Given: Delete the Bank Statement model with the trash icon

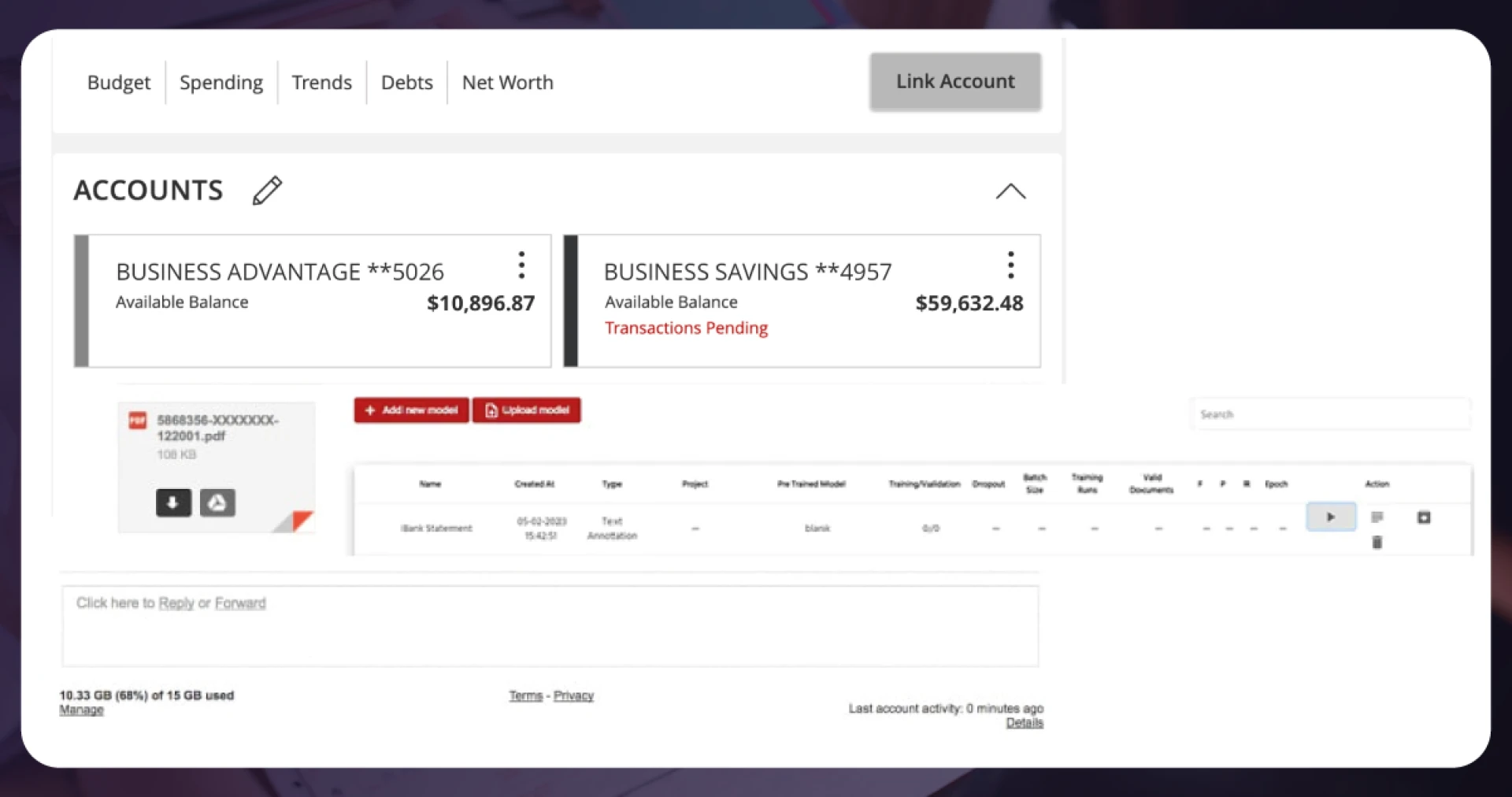Looking at the screenshot, I should 1377,542.
